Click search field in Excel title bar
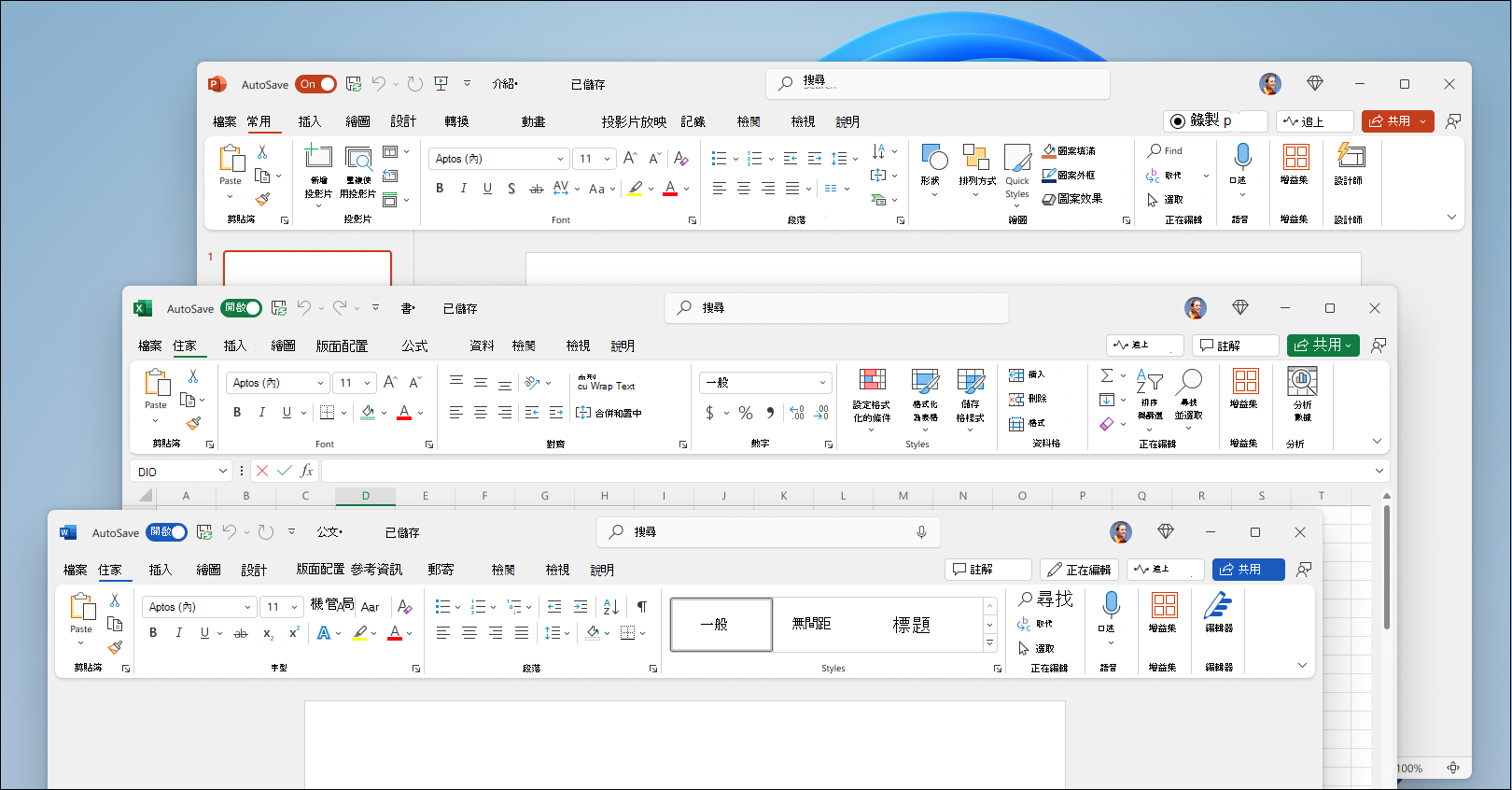This screenshot has height=790, width=1512. click(836, 308)
